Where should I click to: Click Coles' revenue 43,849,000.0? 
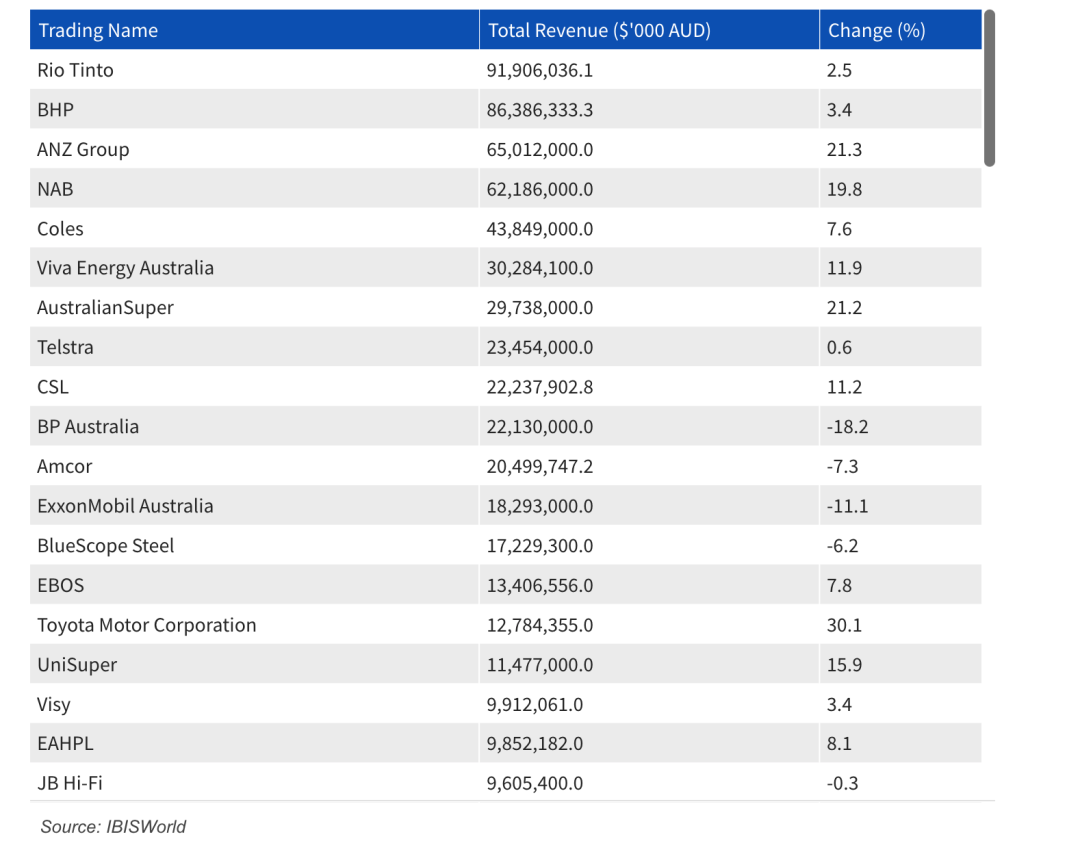pyautogui.click(x=540, y=229)
